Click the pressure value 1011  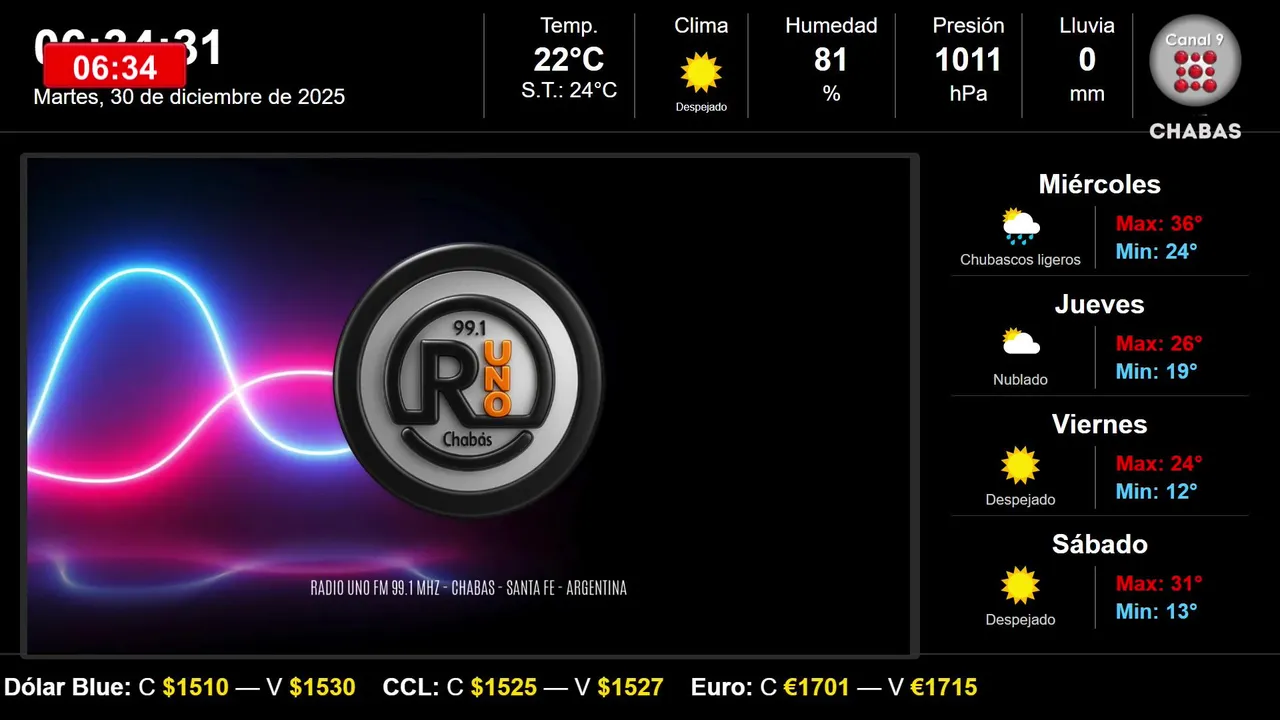(x=968, y=60)
